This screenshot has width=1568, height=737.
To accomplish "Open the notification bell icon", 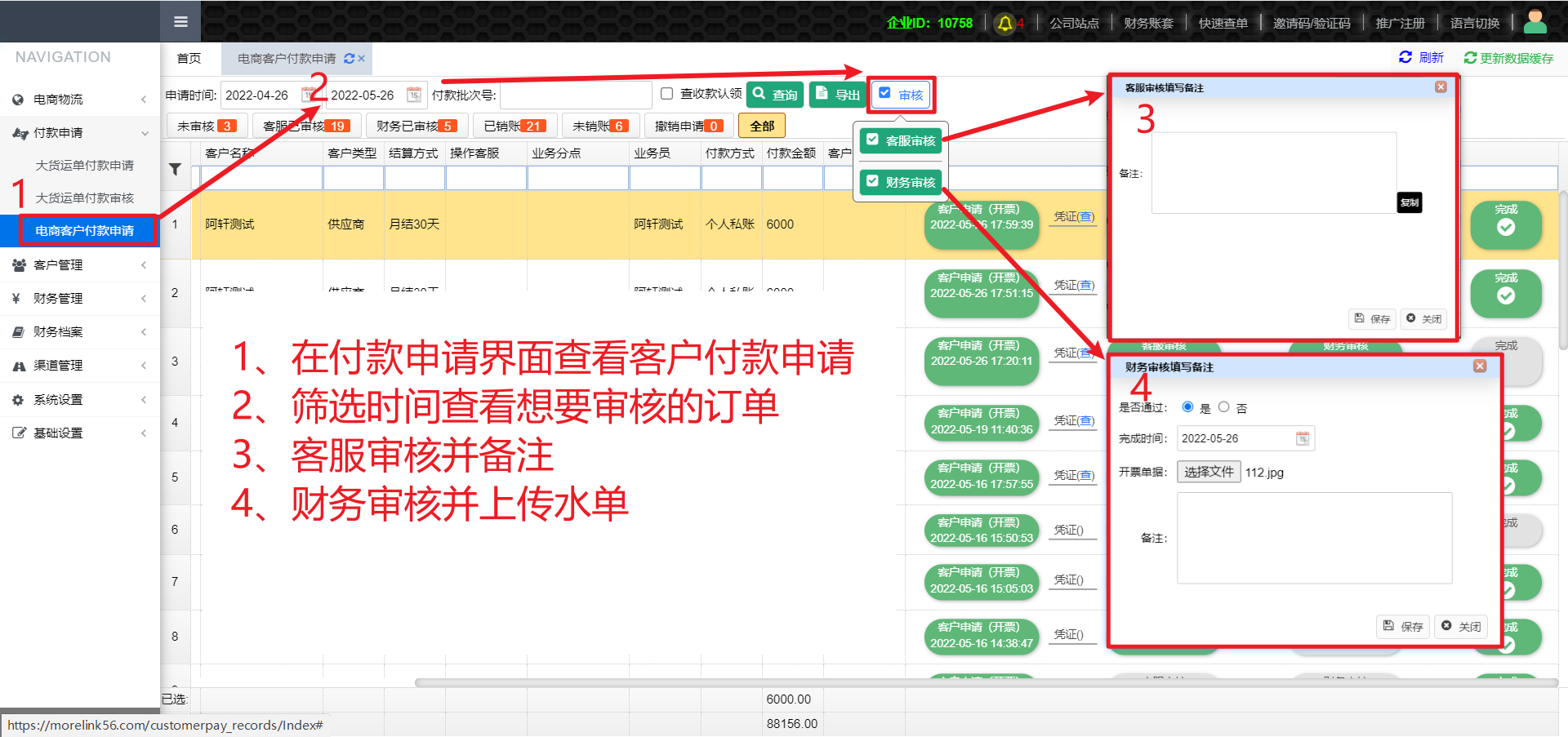I will (1005, 23).
